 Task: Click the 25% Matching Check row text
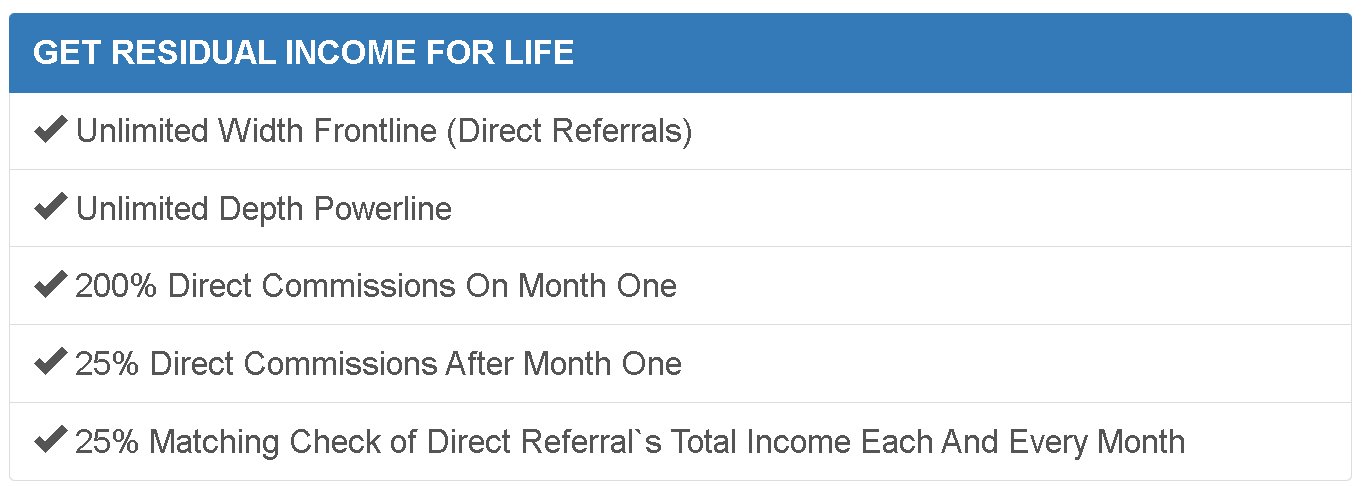tap(630, 441)
